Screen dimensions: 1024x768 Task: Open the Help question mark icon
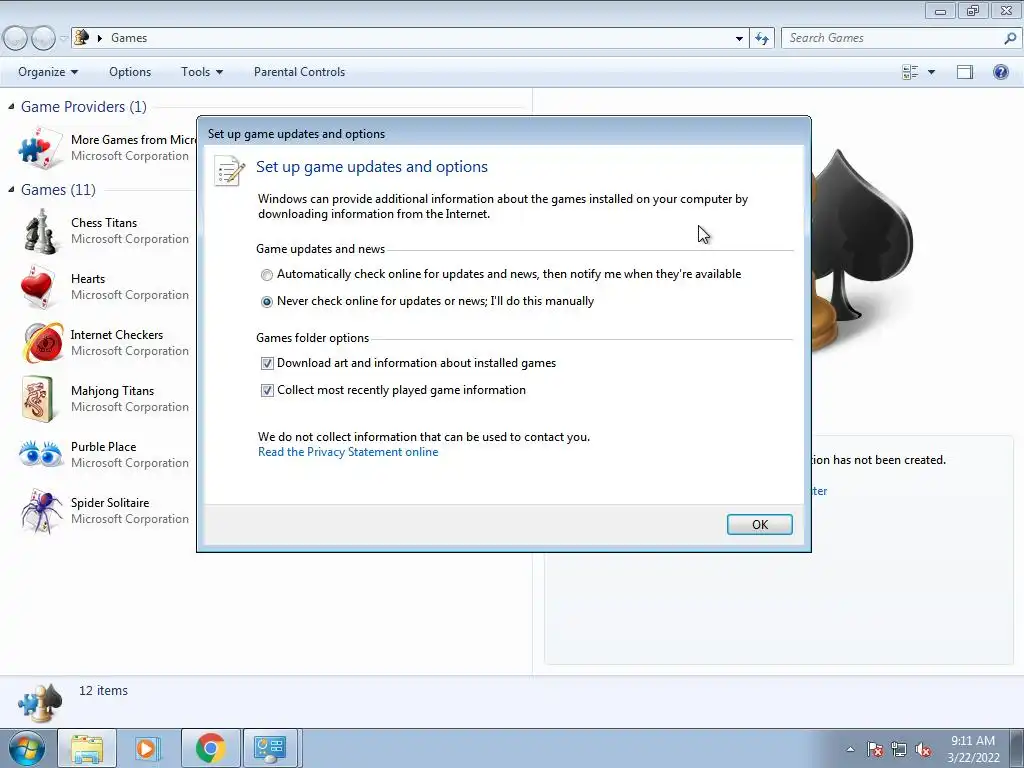[1000, 72]
